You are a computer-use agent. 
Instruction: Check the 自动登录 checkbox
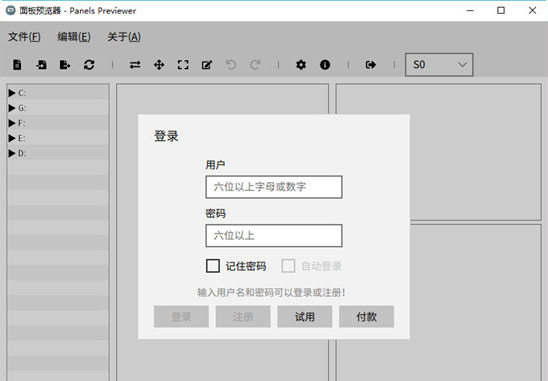point(288,266)
